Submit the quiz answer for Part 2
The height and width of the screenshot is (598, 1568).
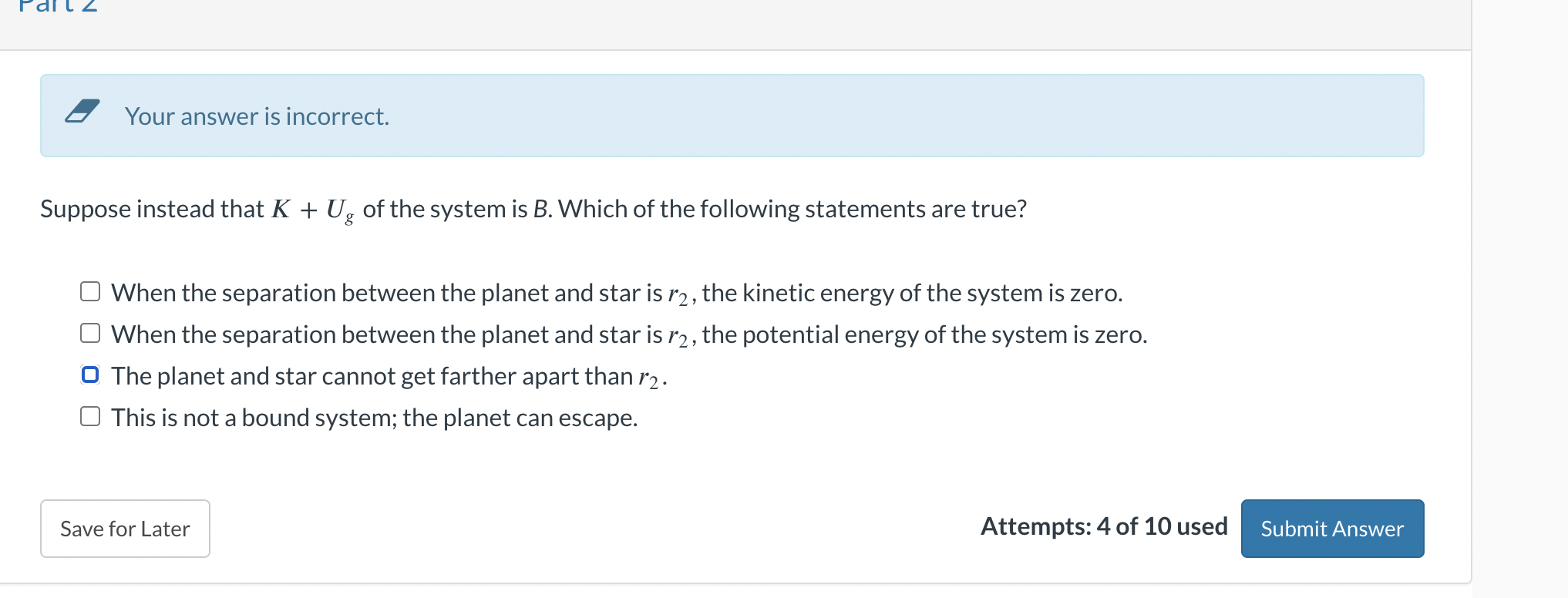[1332, 529]
